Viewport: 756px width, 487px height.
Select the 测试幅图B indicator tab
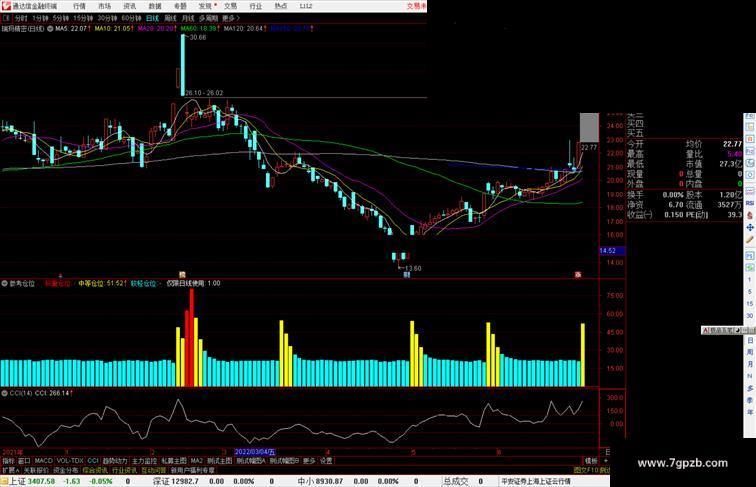pyautogui.click(x=284, y=461)
